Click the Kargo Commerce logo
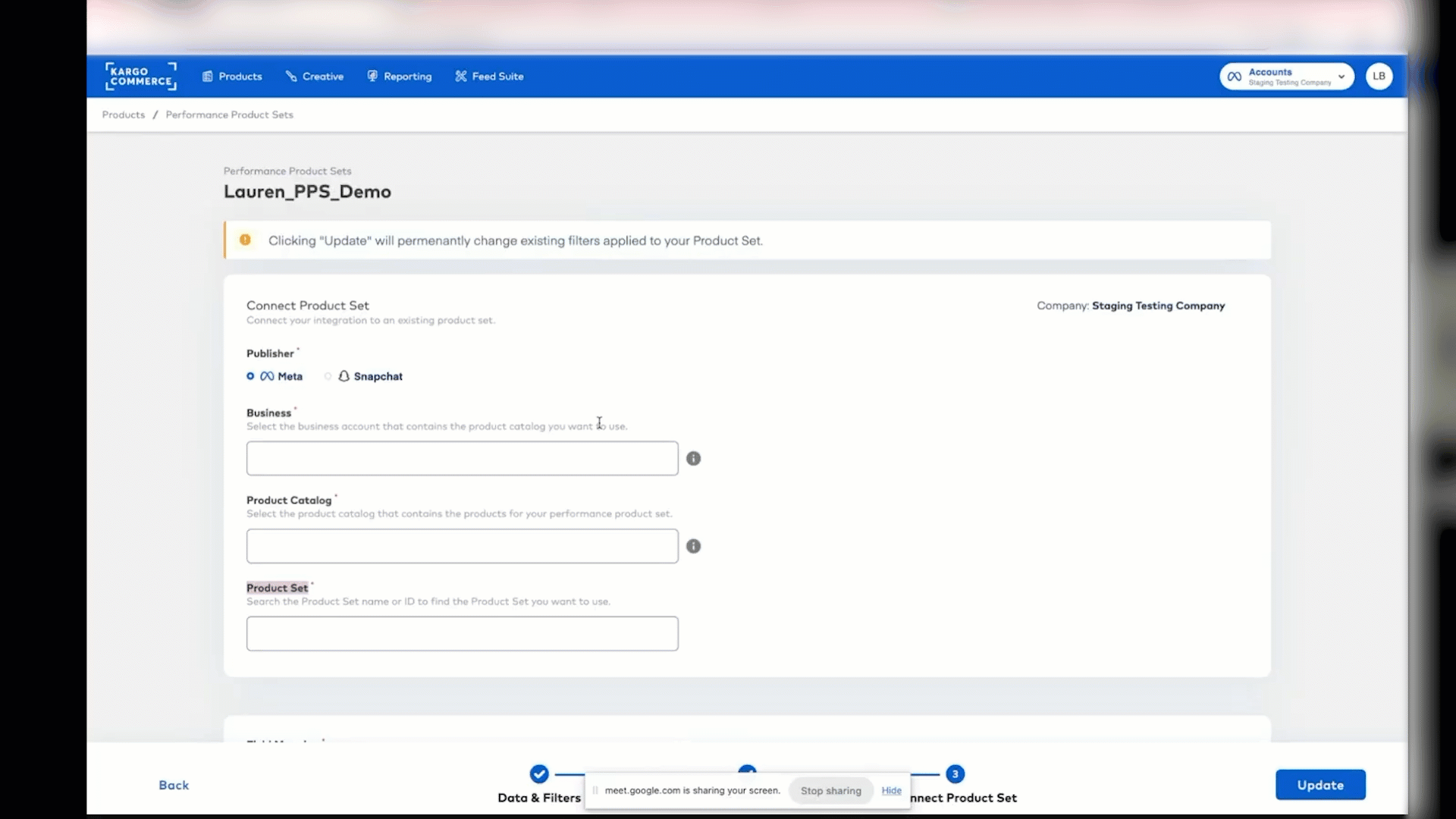Screen dimensions: 1456x819 [140, 76]
